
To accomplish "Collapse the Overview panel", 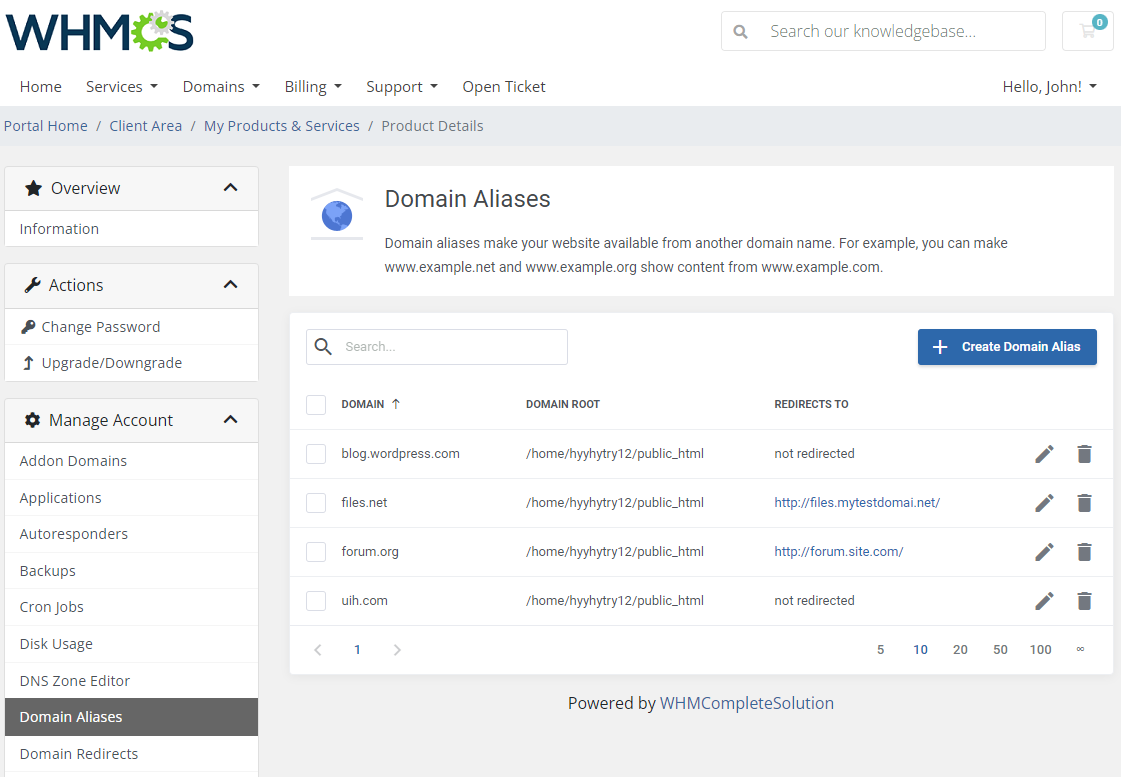I will [230, 188].
